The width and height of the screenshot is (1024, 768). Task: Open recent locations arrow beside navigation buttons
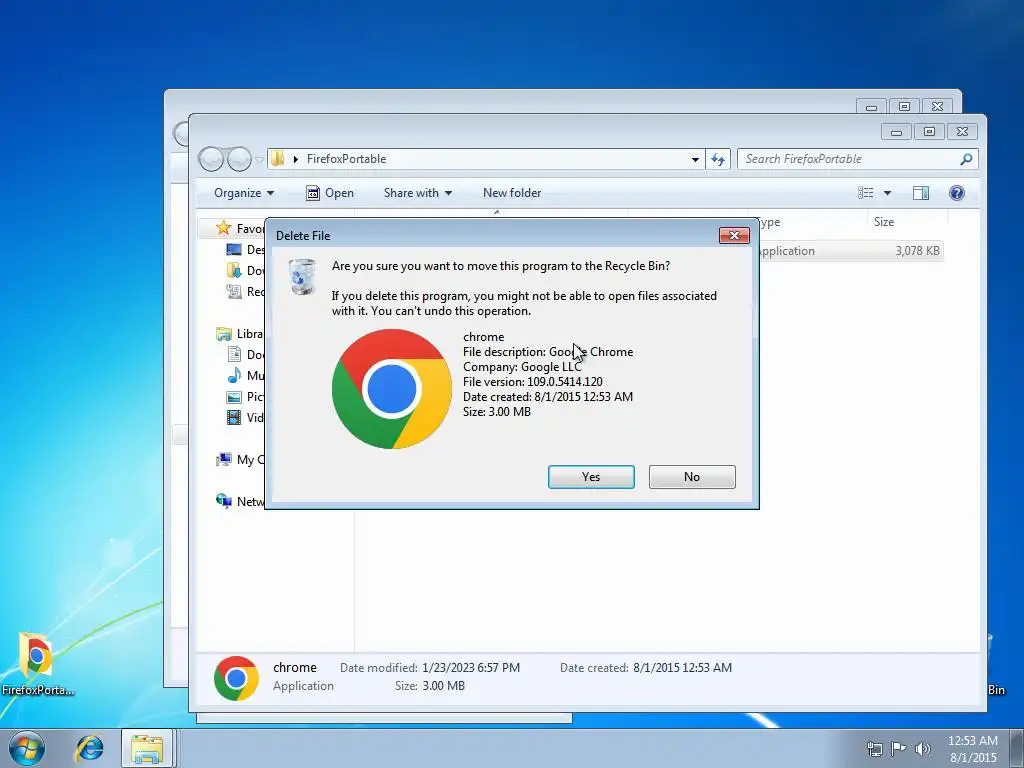tap(259, 159)
